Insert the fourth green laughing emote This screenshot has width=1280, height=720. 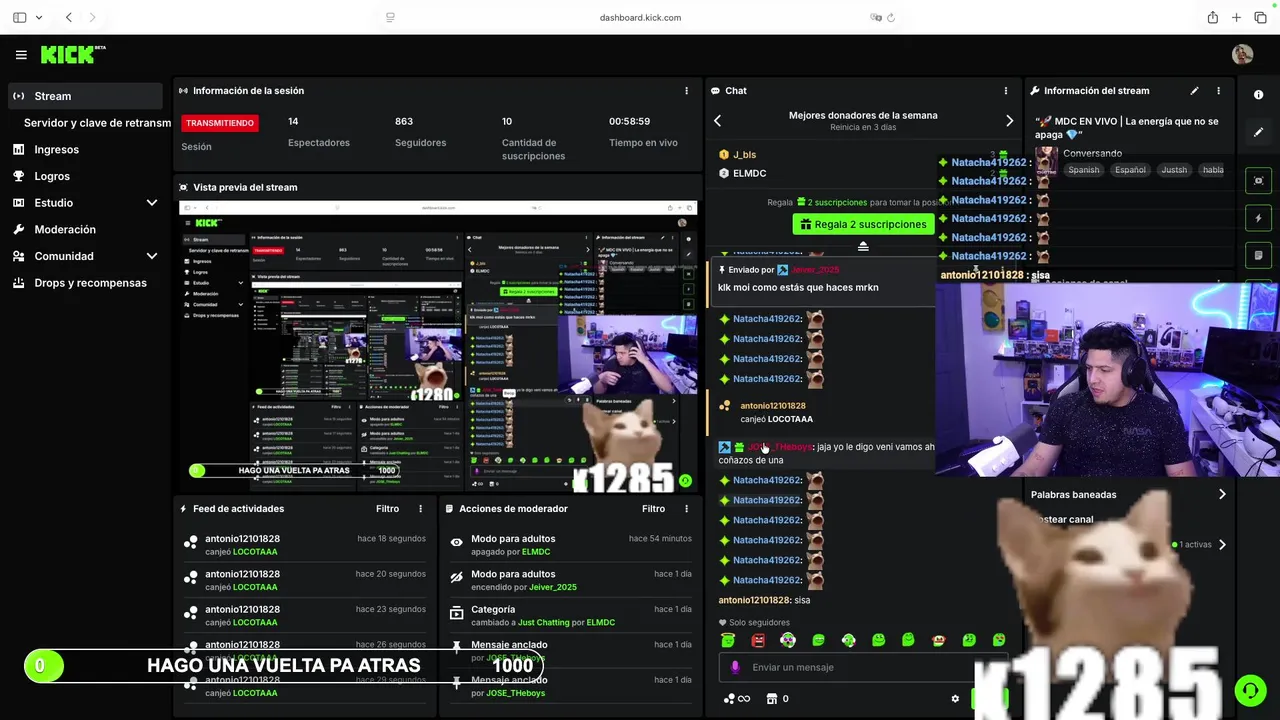click(818, 640)
